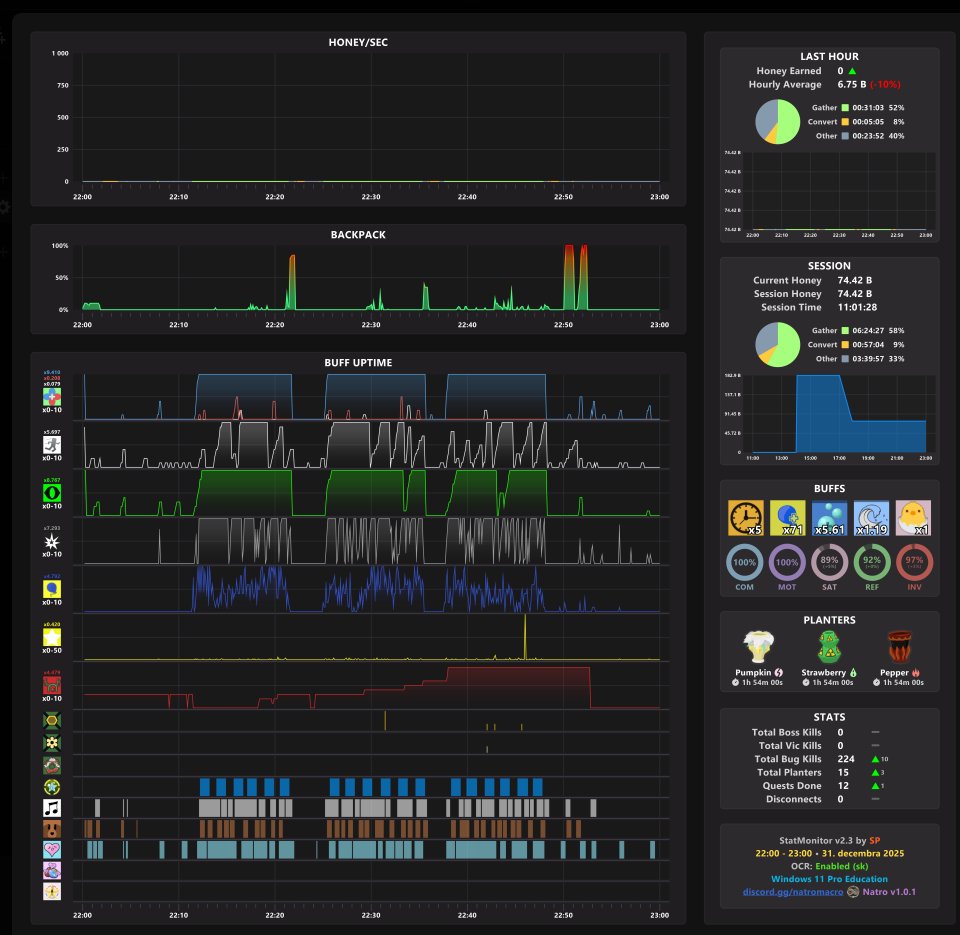Click the festive wreath buff icon
The image size is (960, 935).
(x=52, y=765)
